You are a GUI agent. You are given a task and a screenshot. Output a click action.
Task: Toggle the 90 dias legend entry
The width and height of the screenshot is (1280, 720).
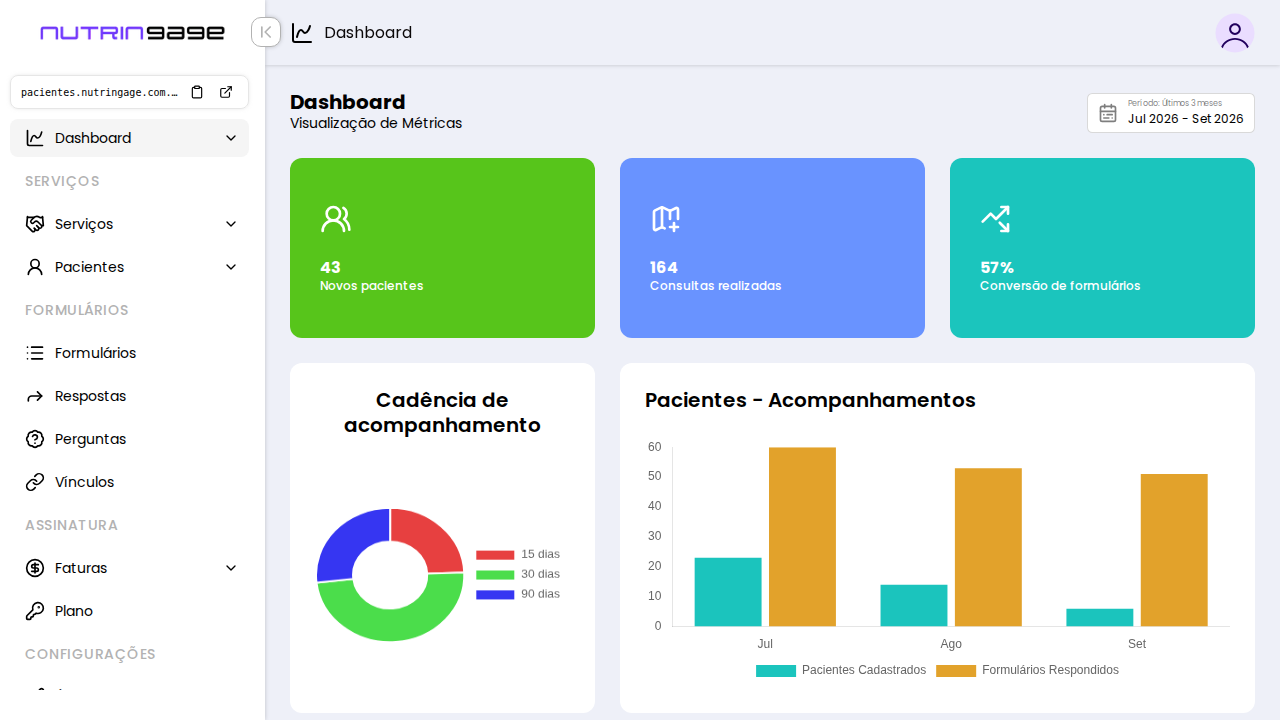(x=518, y=594)
